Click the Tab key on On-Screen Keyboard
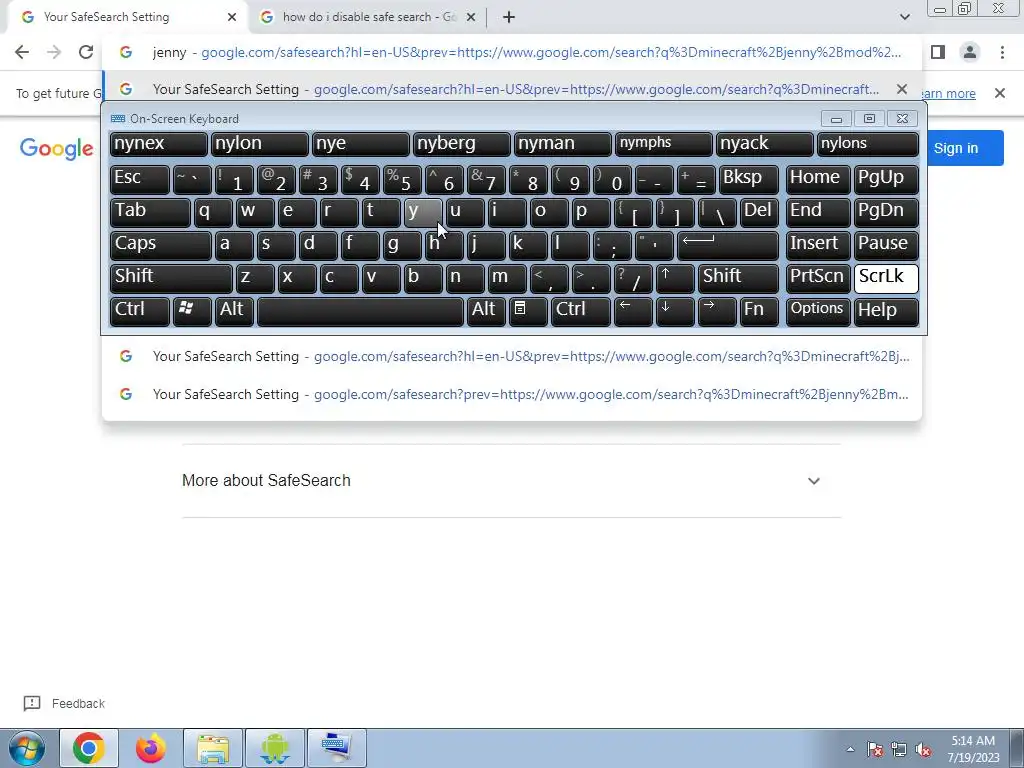Screen dimensions: 1024x768 [x=150, y=212]
